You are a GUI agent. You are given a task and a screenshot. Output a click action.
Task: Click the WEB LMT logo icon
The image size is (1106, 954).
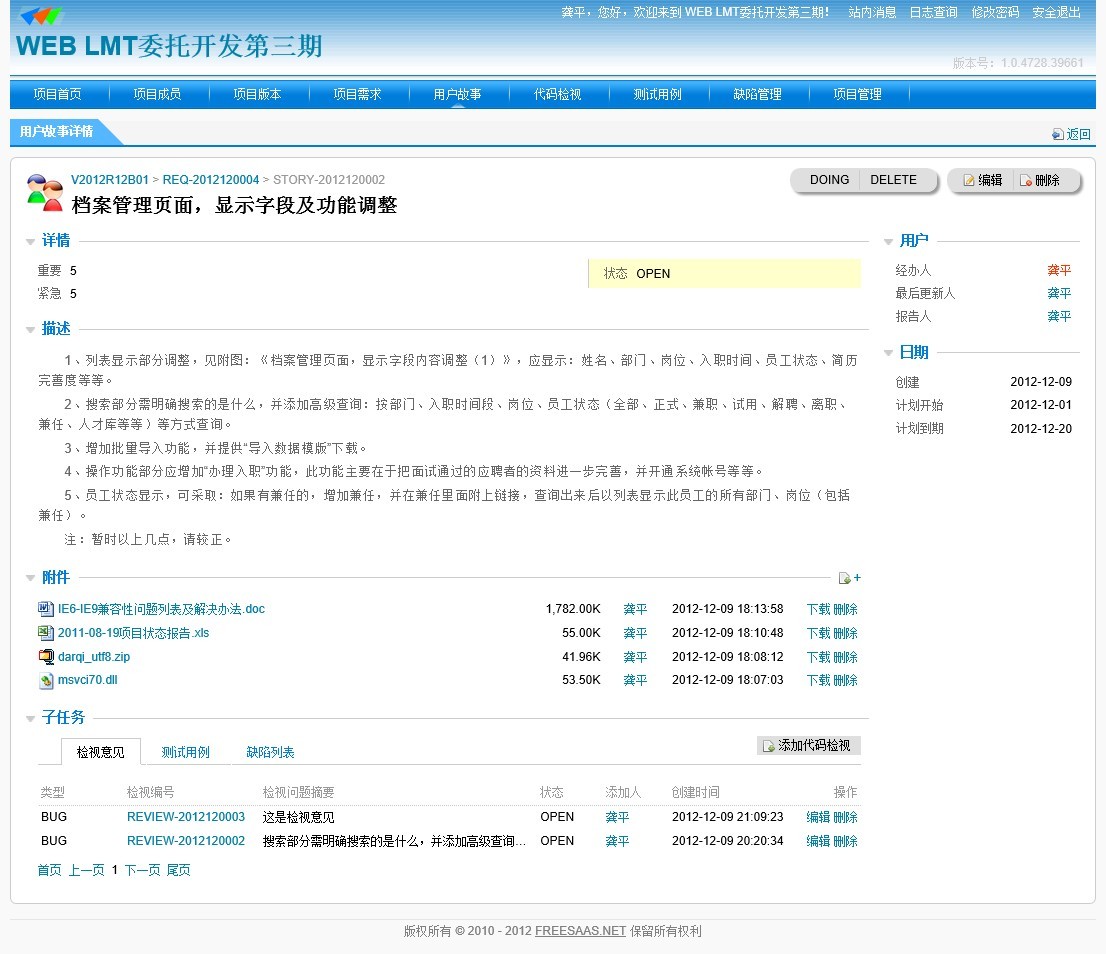(42, 15)
